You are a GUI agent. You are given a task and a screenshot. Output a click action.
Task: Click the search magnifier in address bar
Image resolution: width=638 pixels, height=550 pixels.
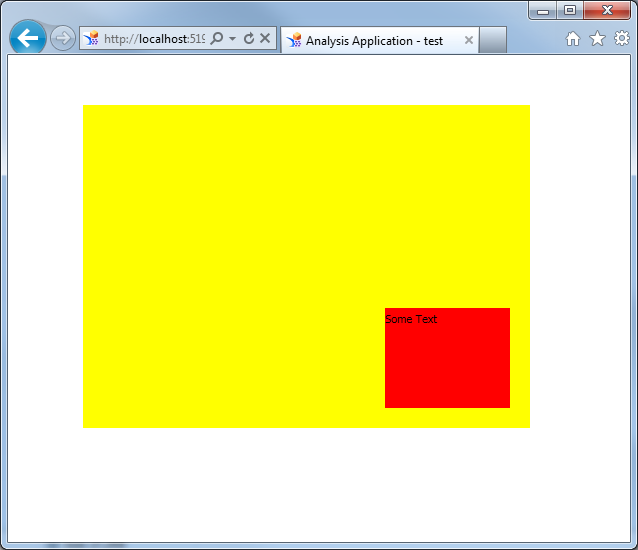tap(217, 39)
